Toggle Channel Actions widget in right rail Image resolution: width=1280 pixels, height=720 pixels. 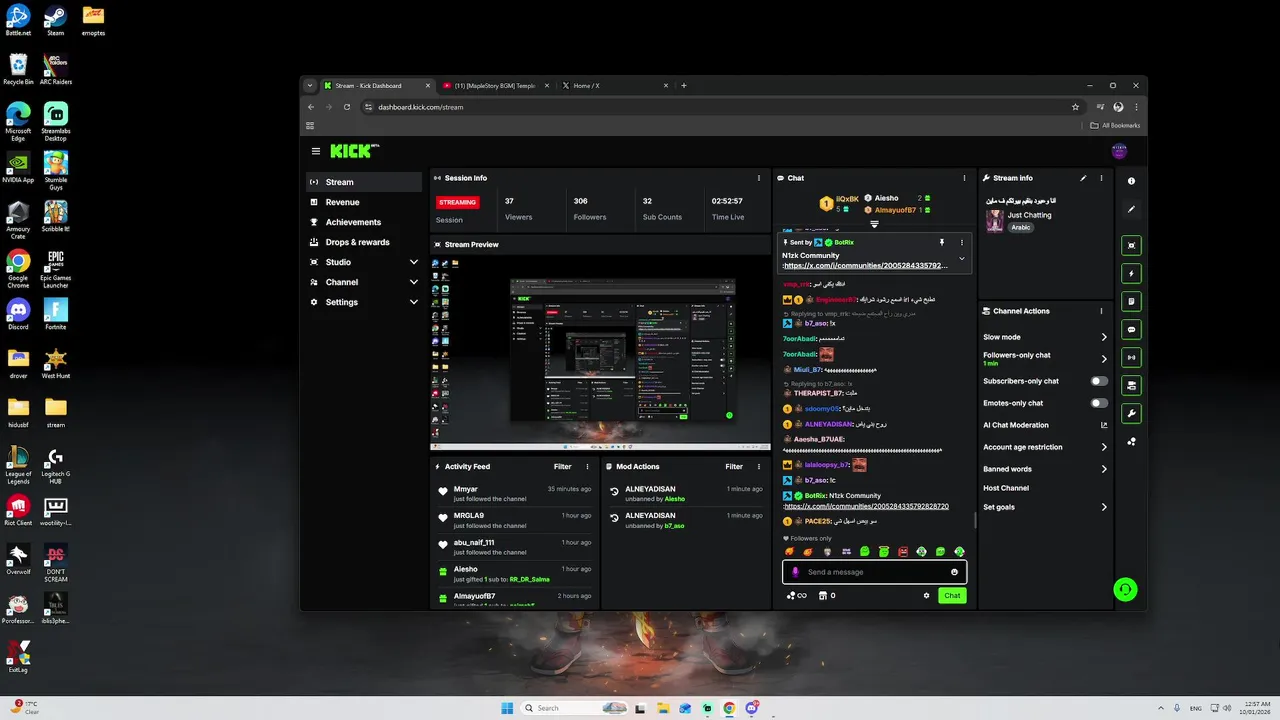1132,385
